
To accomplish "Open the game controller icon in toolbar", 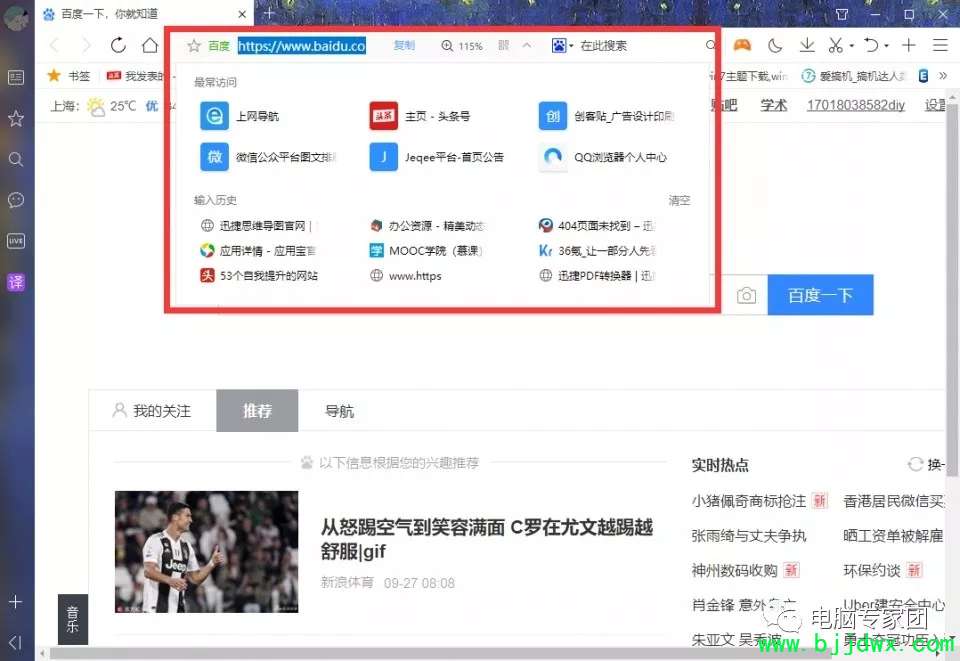I will (x=743, y=45).
